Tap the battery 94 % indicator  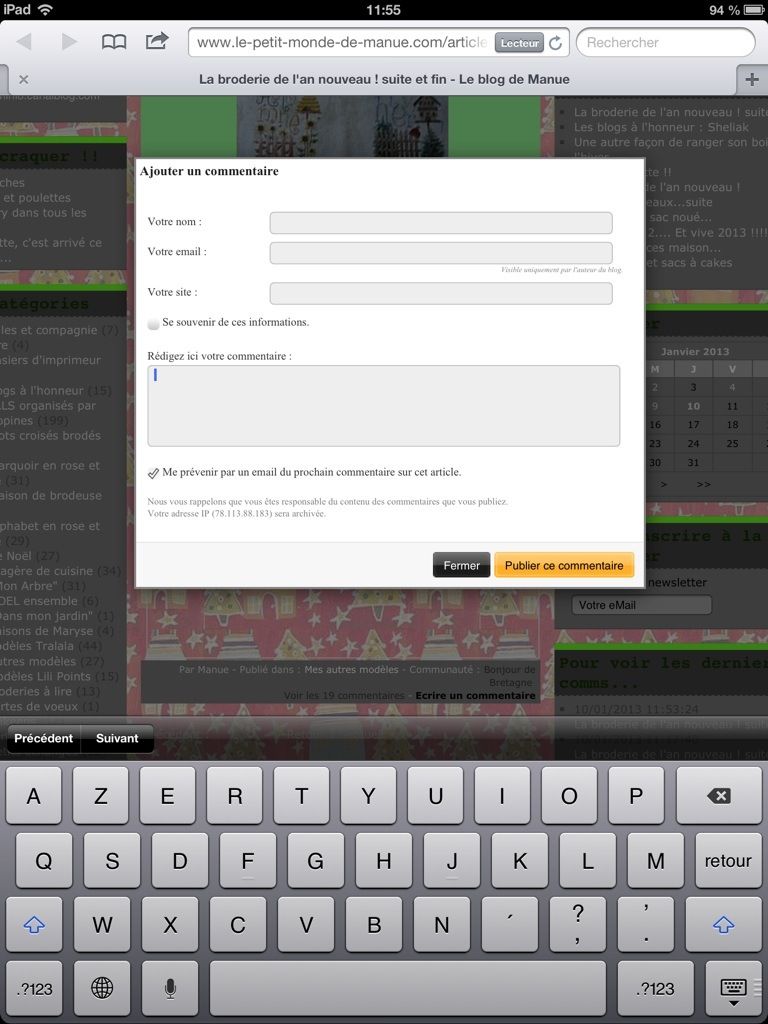736,10
